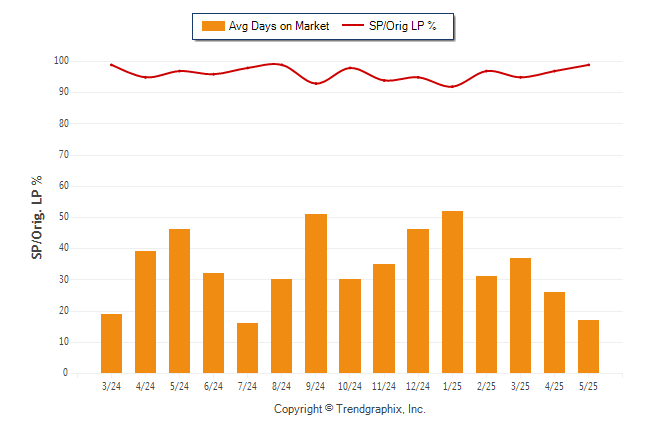Click the 9/24 bar
The image size is (646, 434).
pyautogui.click(x=316, y=293)
